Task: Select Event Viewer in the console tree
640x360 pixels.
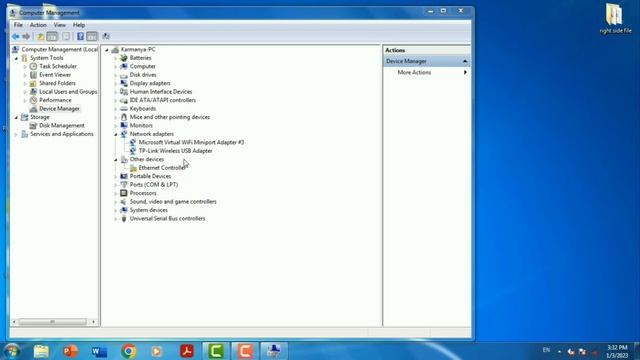Action: pos(55,75)
